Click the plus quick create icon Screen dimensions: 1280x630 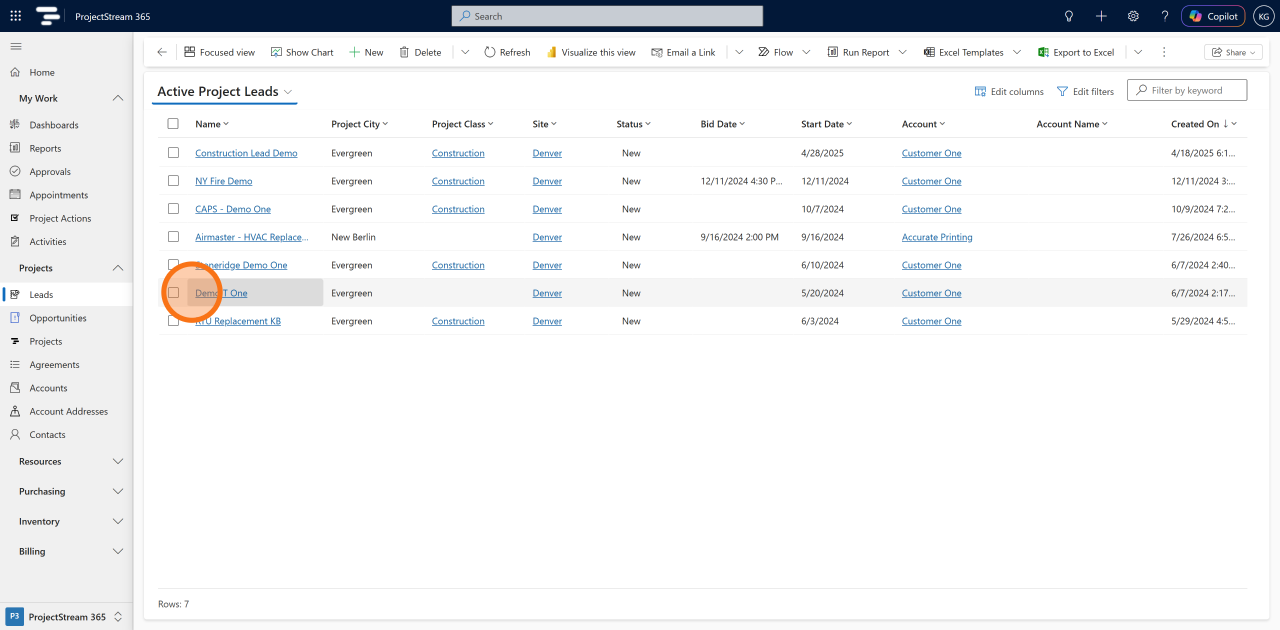(x=1101, y=16)
